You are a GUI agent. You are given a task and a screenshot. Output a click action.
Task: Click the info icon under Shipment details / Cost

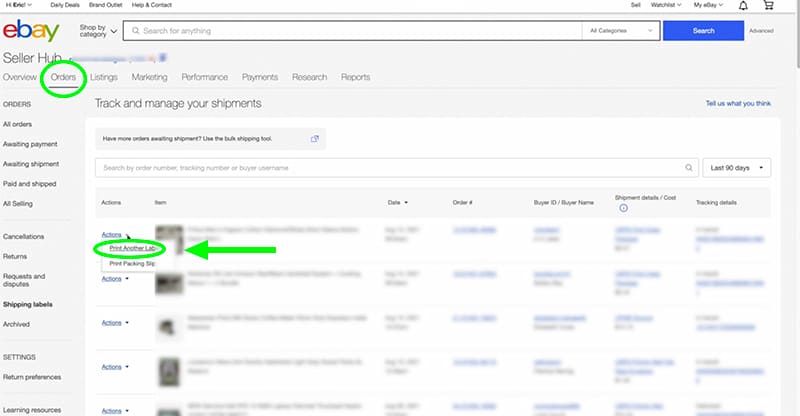coord(623,208)
